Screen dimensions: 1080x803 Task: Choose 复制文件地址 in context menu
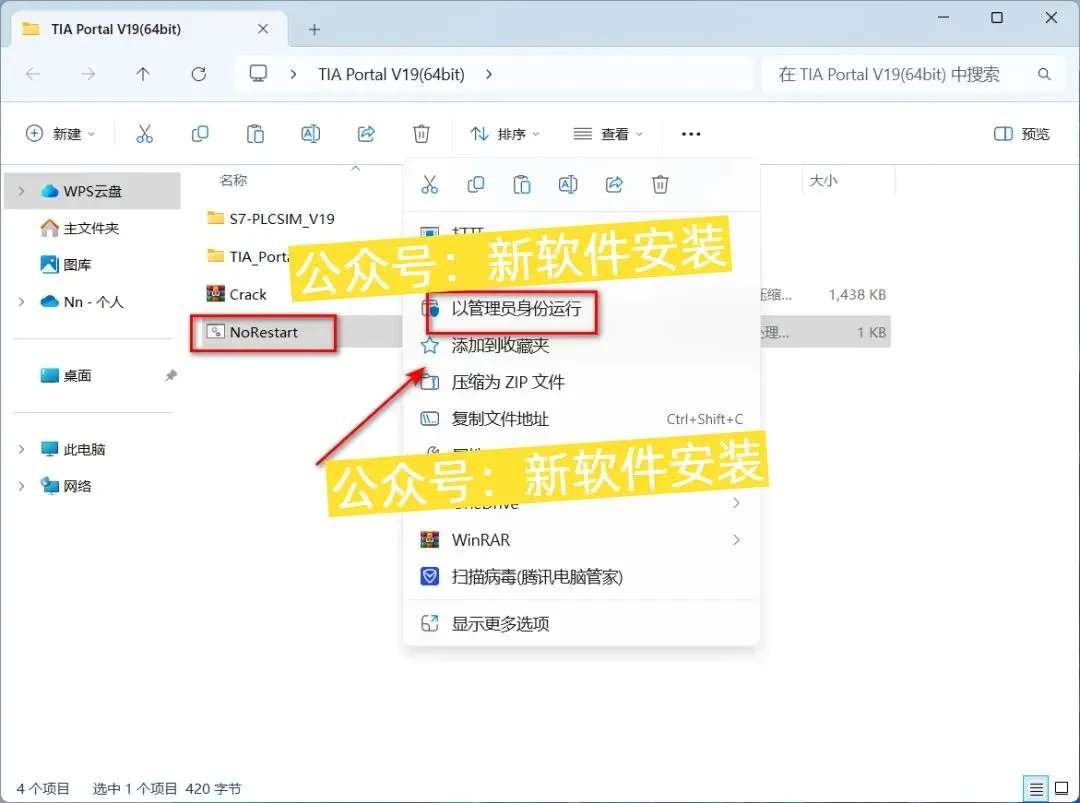582,419
